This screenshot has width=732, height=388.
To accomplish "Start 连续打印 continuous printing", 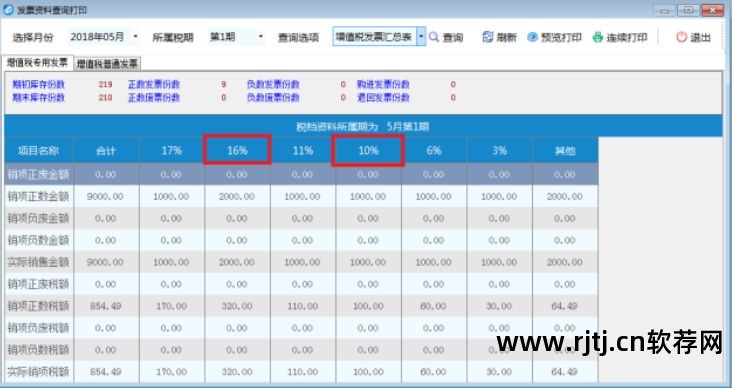I will pyautogui.click(x=620, y=37).
